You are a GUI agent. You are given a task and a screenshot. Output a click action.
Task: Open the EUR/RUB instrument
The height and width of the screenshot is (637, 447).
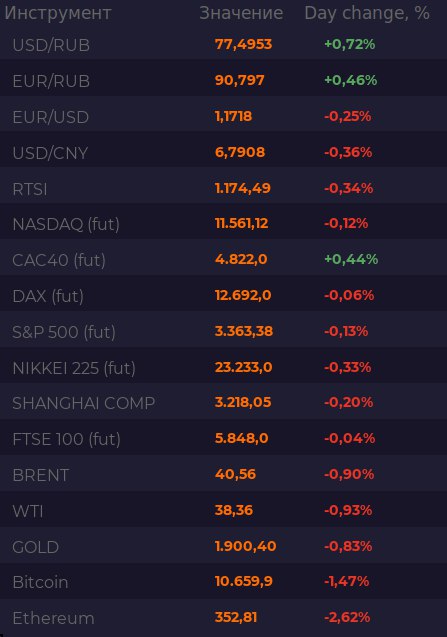click(51, 81)
